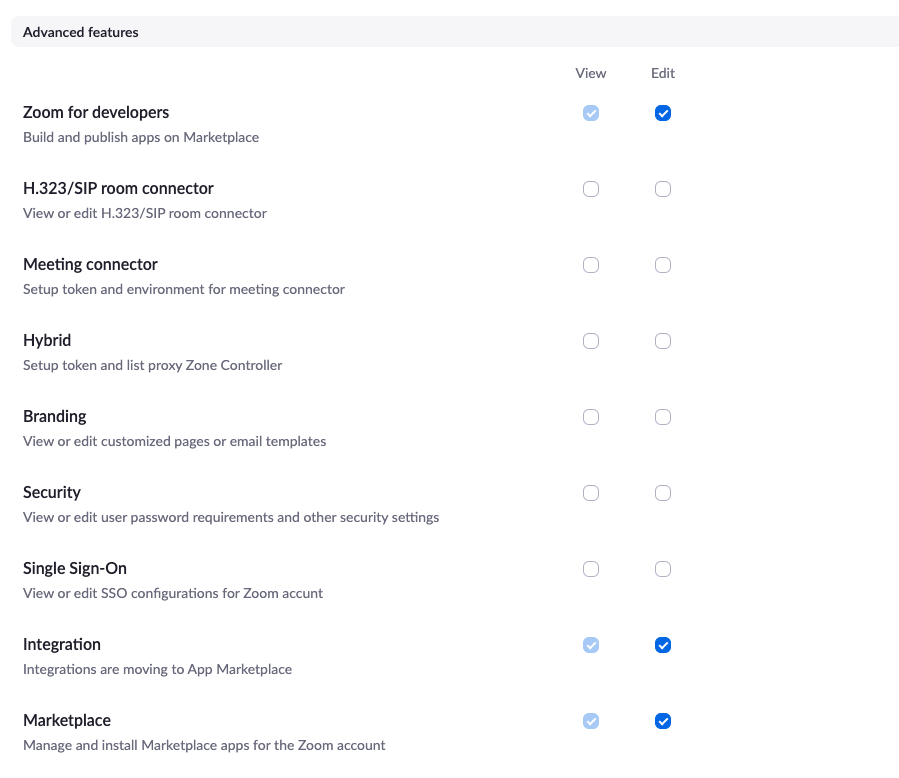Click Marketplace View checkbox
This screenshot has height=778, width=899.
(591, 721)
